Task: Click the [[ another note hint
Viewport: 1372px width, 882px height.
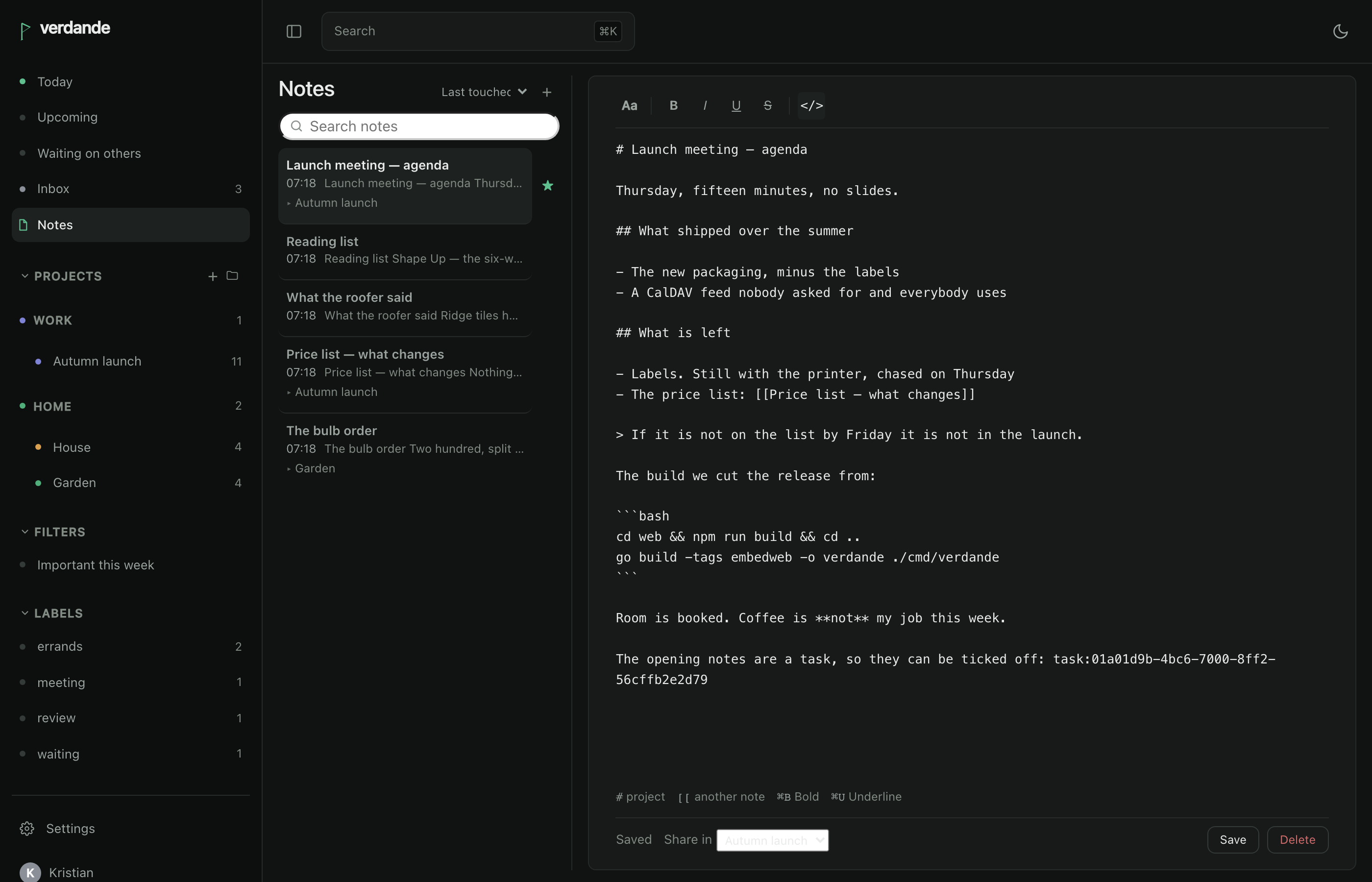Action: (x=721, y=797)
